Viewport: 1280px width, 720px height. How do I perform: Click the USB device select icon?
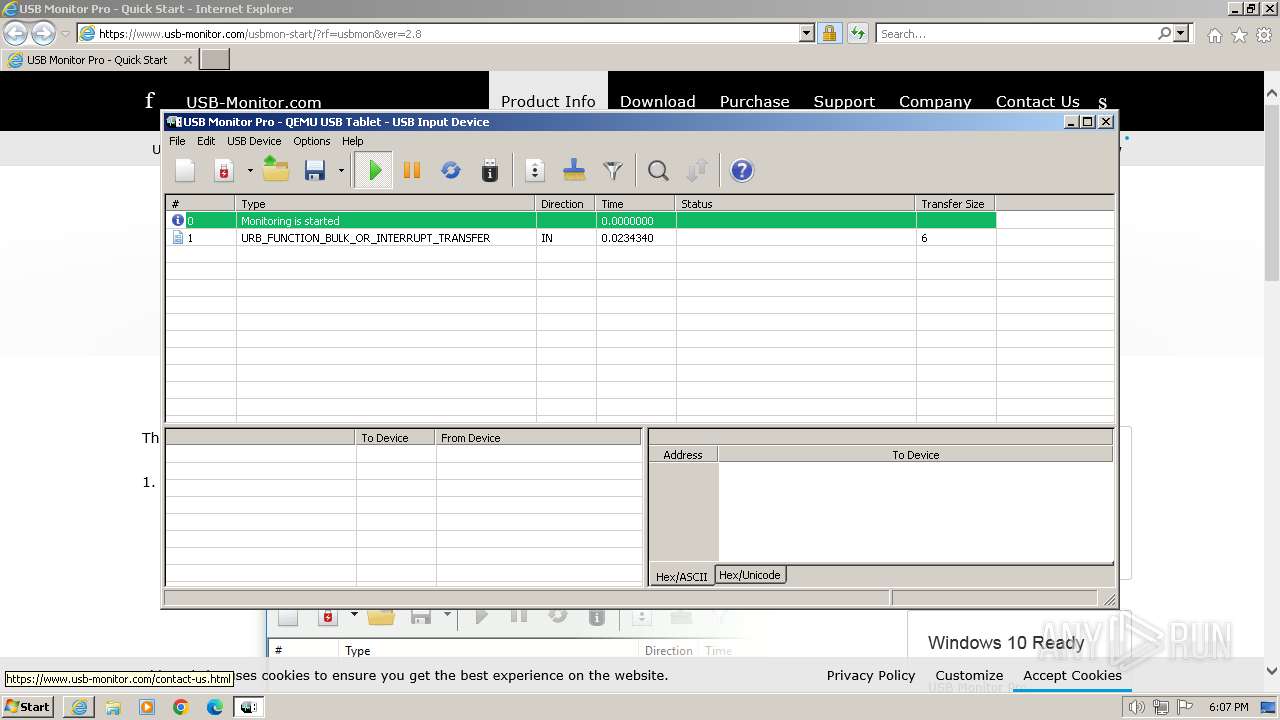point(224,171)
